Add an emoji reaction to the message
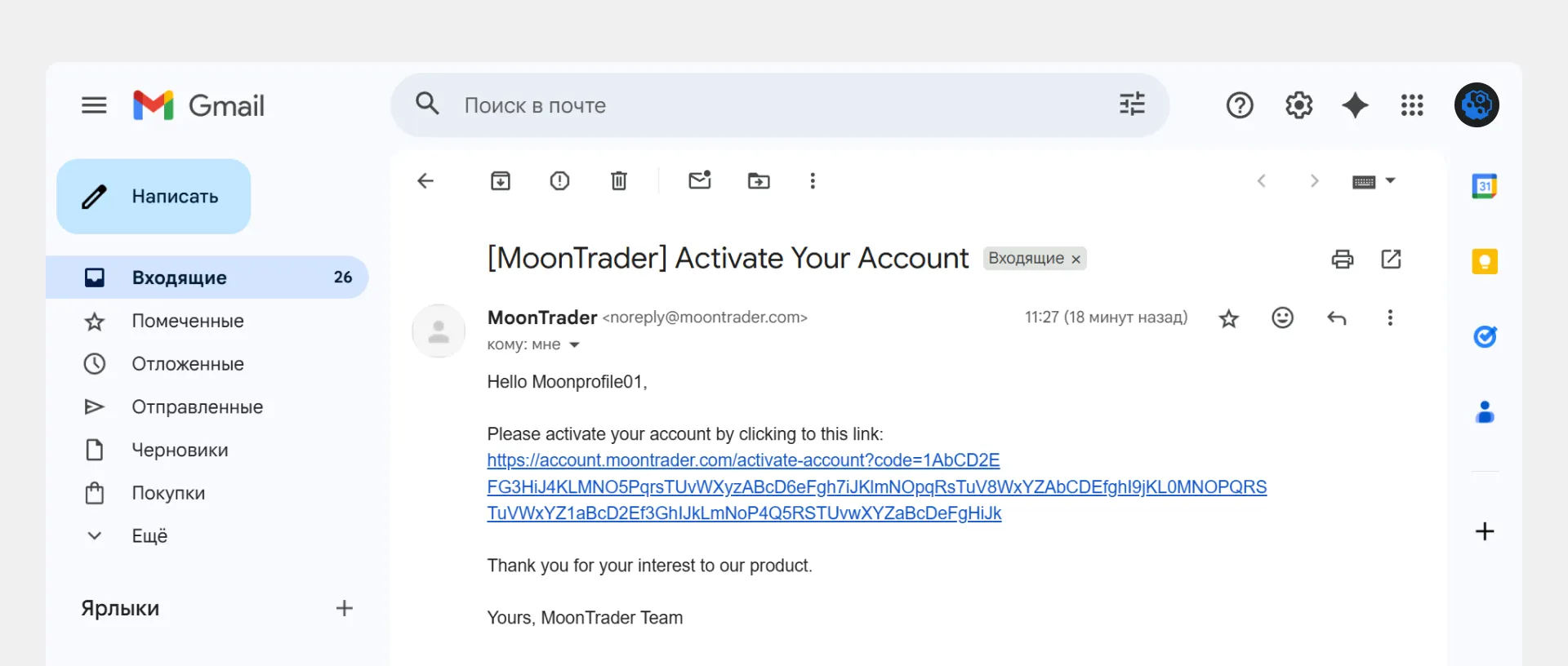This screenshot has width=1568, height=666. tap(1282, 318)
